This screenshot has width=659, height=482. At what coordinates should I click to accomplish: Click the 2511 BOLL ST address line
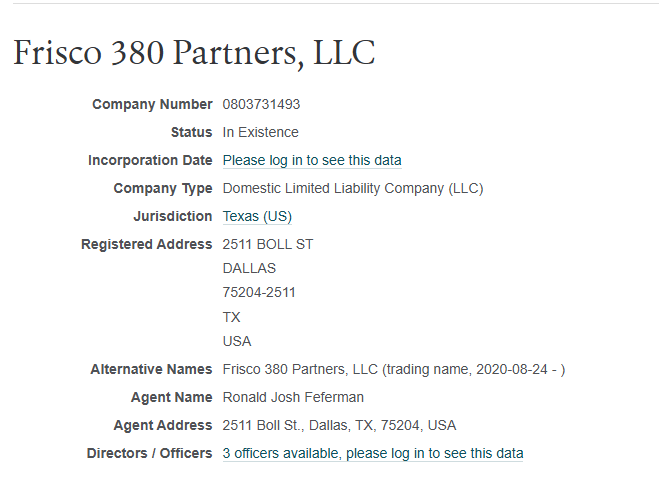click(268, 244)
